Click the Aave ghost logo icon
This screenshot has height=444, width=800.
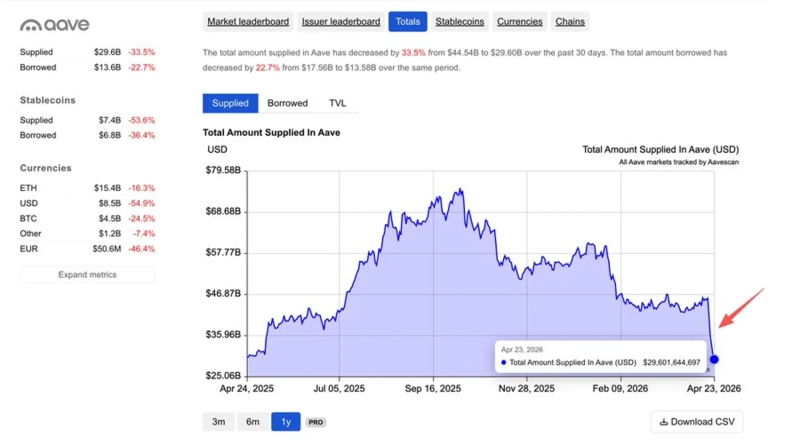point(31,24)
